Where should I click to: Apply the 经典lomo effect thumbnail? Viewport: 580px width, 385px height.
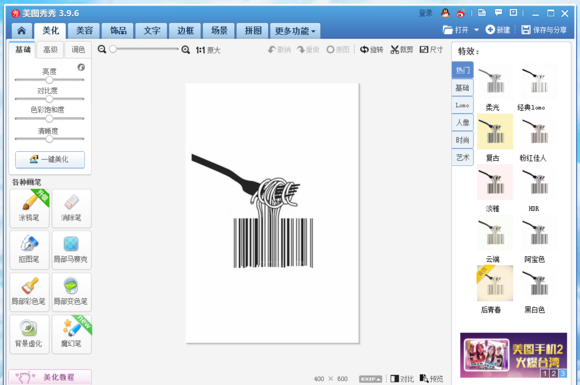(x=538, y=81)
